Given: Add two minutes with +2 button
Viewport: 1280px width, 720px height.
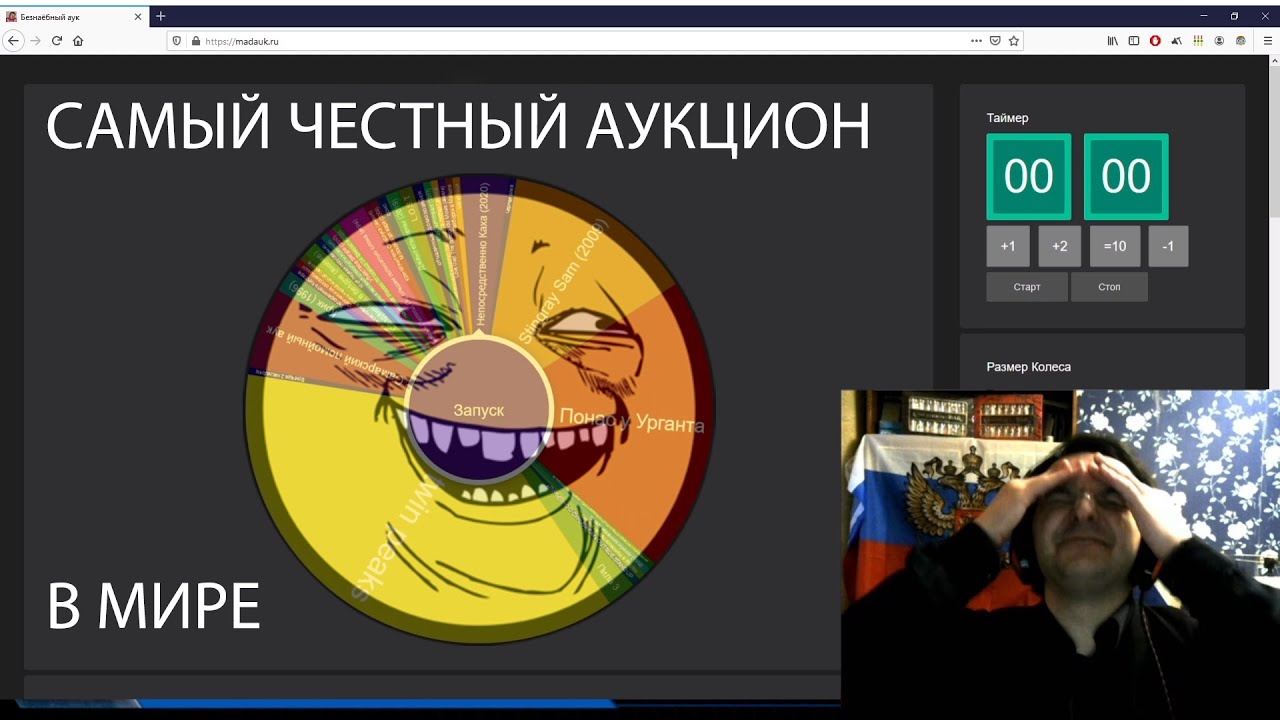Looking at the screenshot, I should (x=1059, y=246).
